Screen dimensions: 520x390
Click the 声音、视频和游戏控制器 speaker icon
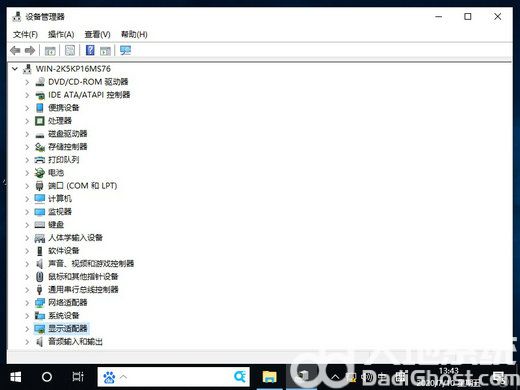pos(40,264)
